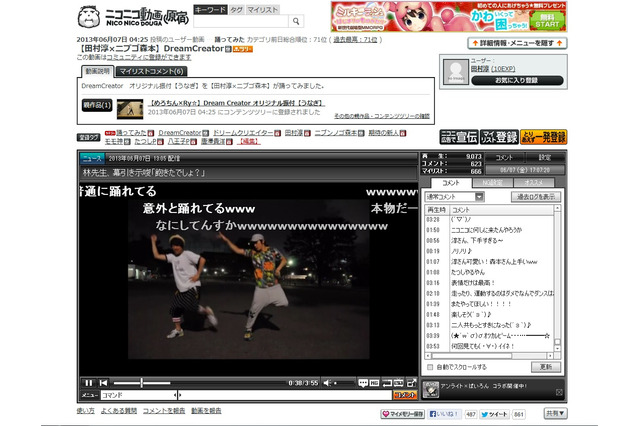Image resolution: width=640 pixels, height=426 pixels.
Task: Pause the video with the pause button
Action: [88, 383]
